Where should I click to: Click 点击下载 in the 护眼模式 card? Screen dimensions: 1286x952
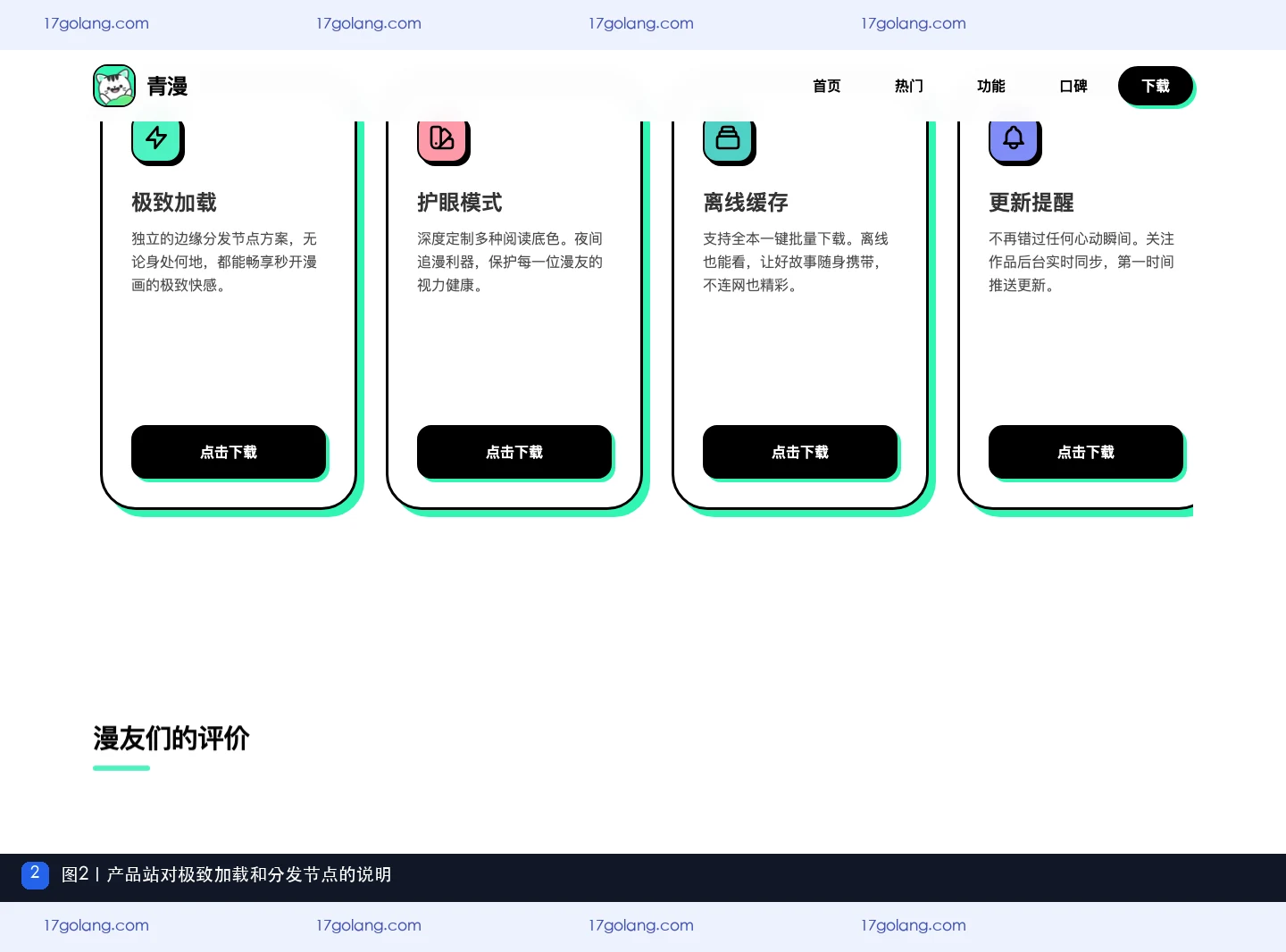514,452
